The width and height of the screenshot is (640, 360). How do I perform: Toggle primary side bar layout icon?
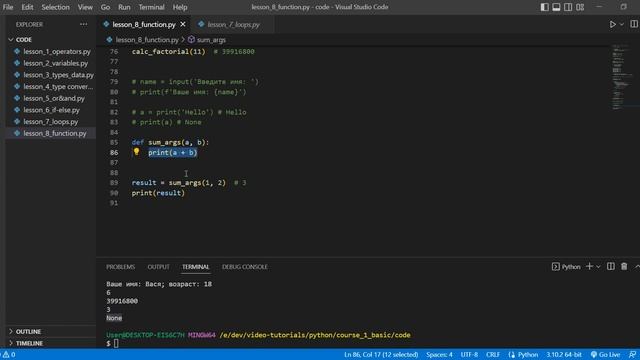coord(544,7)
